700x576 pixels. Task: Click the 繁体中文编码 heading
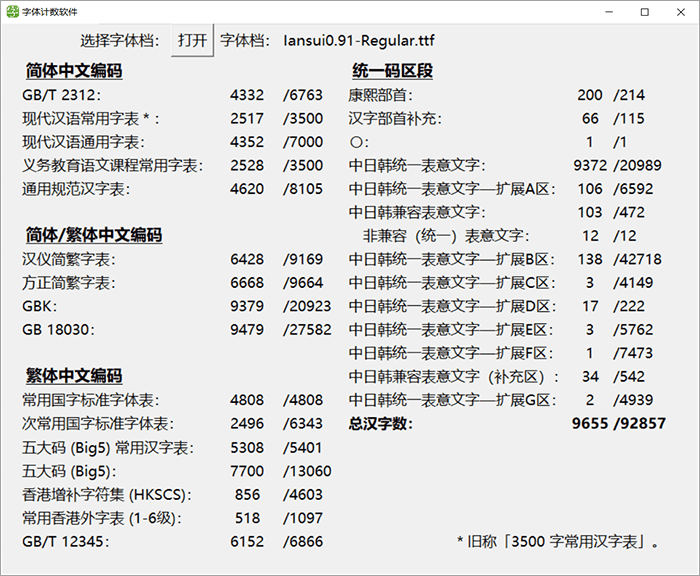point(74,376)
